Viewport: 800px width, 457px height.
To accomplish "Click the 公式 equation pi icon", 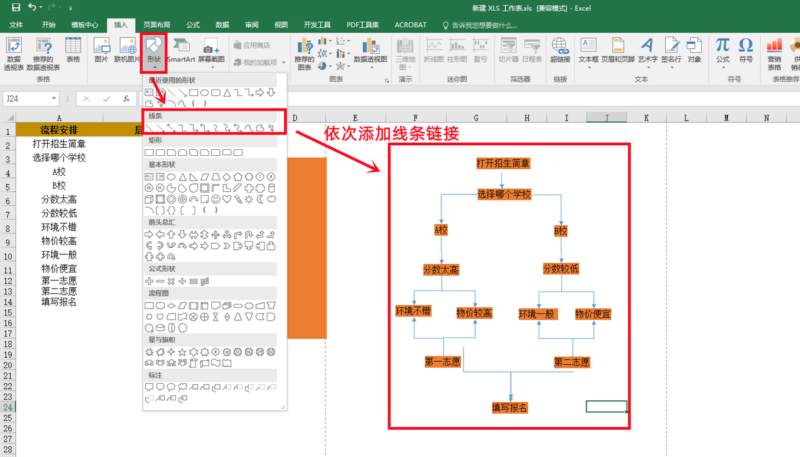I will pos(722,51).
